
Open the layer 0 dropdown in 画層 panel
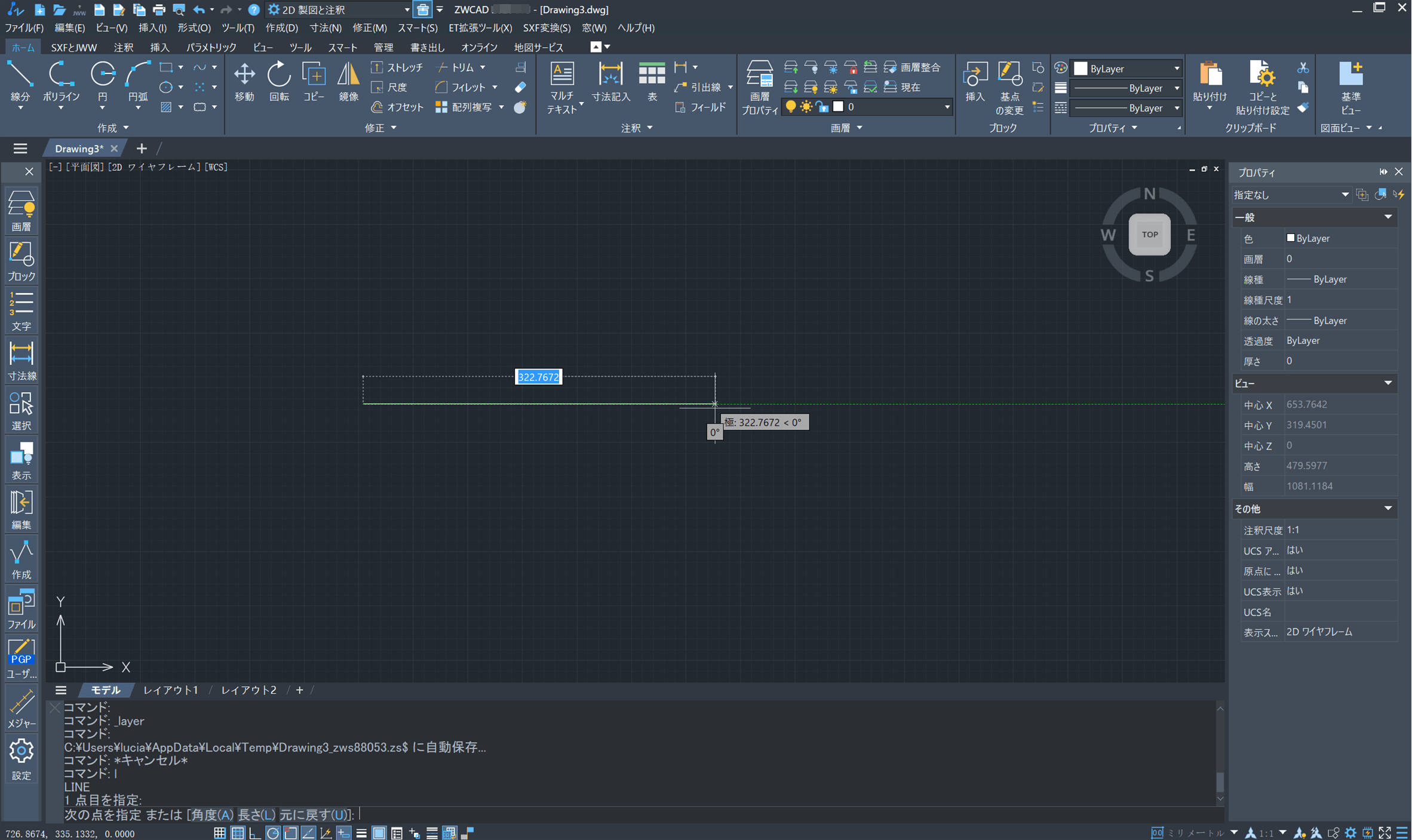(x=867, y=107)
